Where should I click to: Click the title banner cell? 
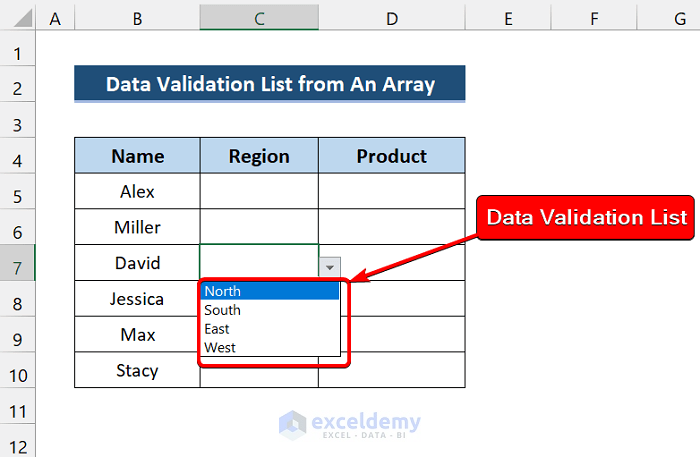pyautogui.click(x=270, y=84)
